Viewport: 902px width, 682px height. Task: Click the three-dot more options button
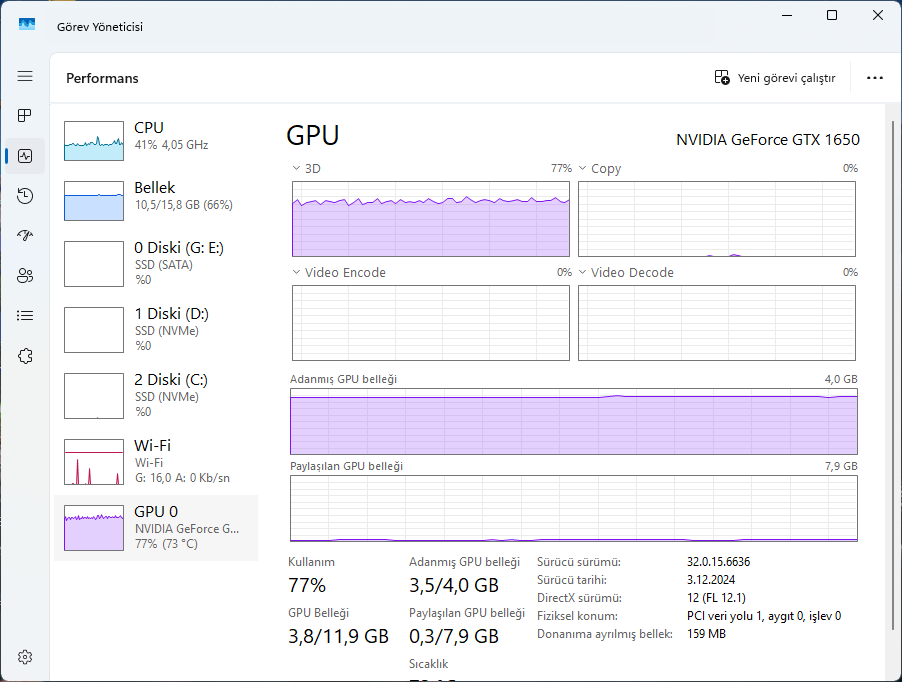click(x=874, y=78)
